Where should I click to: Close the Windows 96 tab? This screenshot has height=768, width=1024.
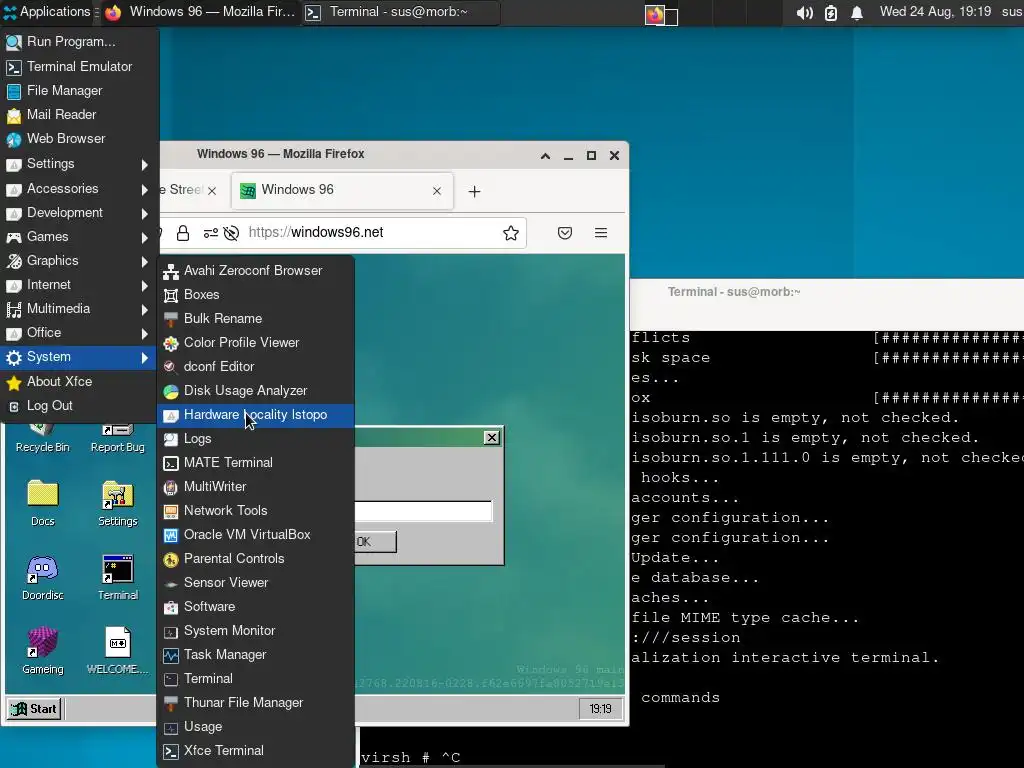click(437, 191)
